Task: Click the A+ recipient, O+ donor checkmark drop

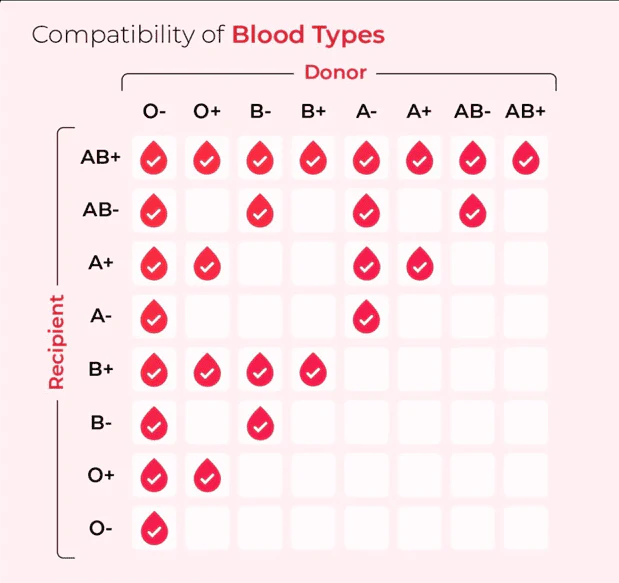Action: [206, 265]
